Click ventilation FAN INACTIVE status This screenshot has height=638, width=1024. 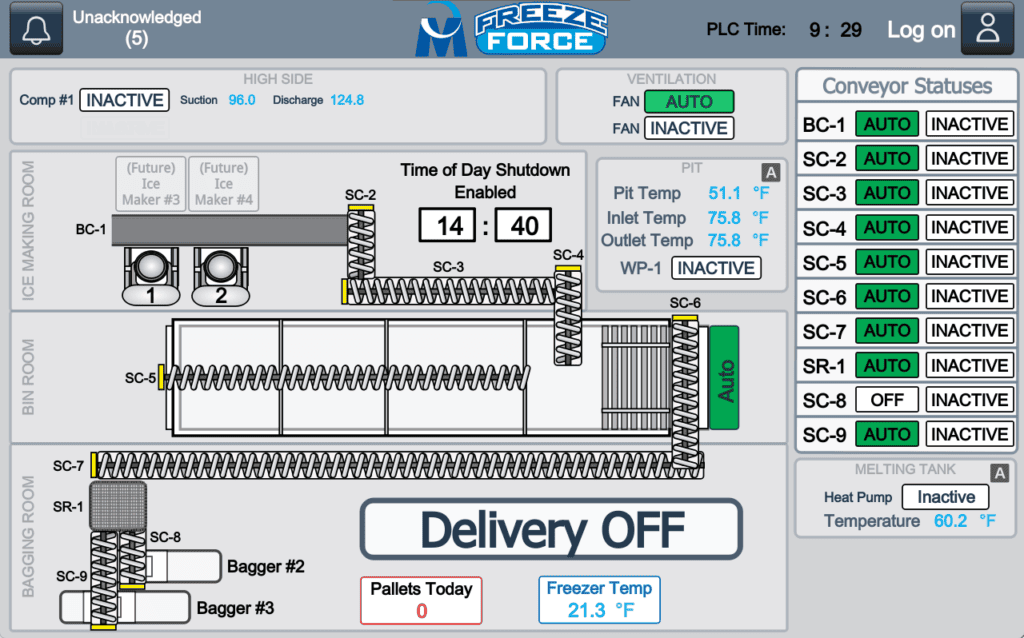click(x=689, y=128)
